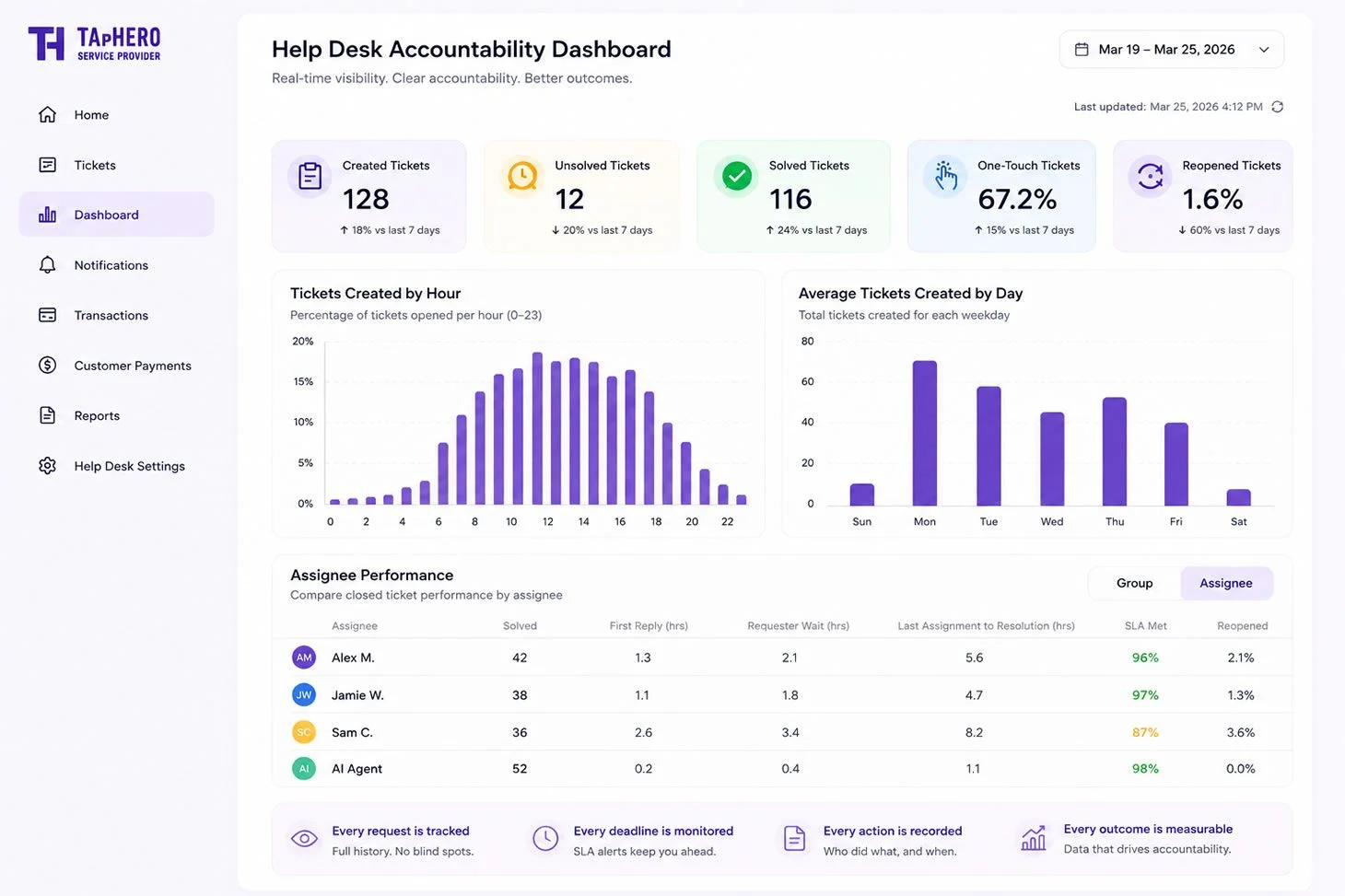Image resolution: width=1345 pixels, height=896 pixels.
Task: Click the Sat bar in weekday chart
Action: [1238, 497]
